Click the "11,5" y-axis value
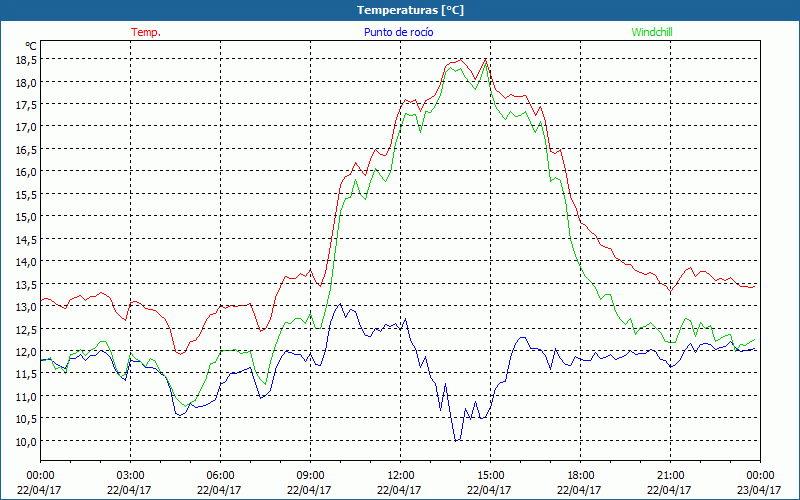The image size is (800, 500). click(27, 374)
